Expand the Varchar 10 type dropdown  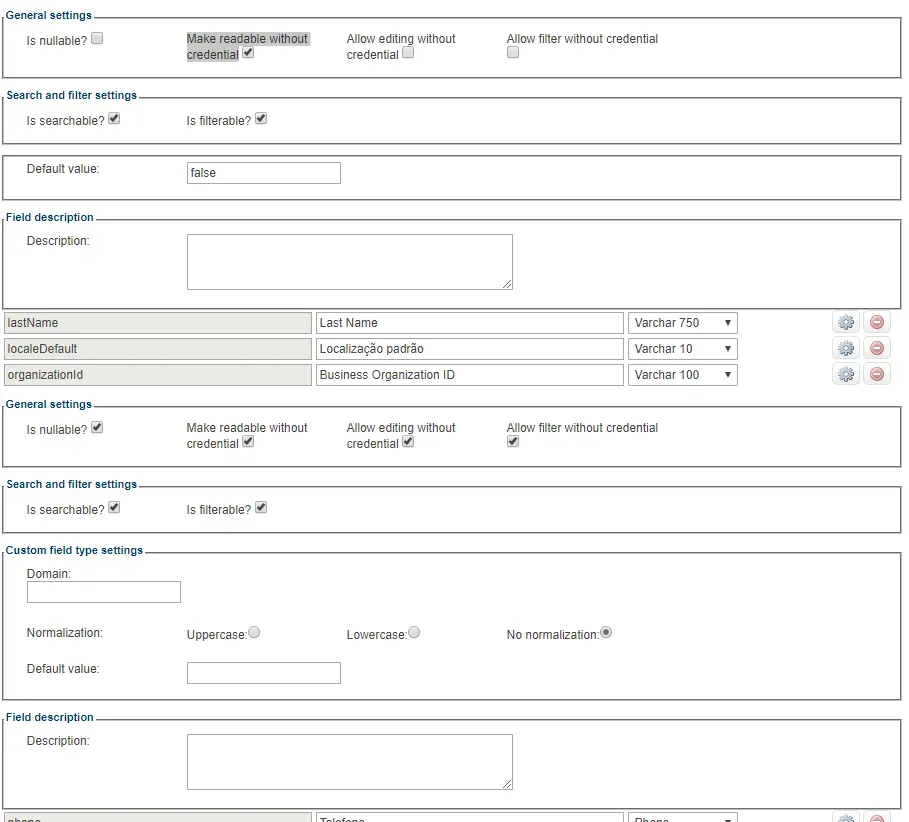(x=682, y=349)
